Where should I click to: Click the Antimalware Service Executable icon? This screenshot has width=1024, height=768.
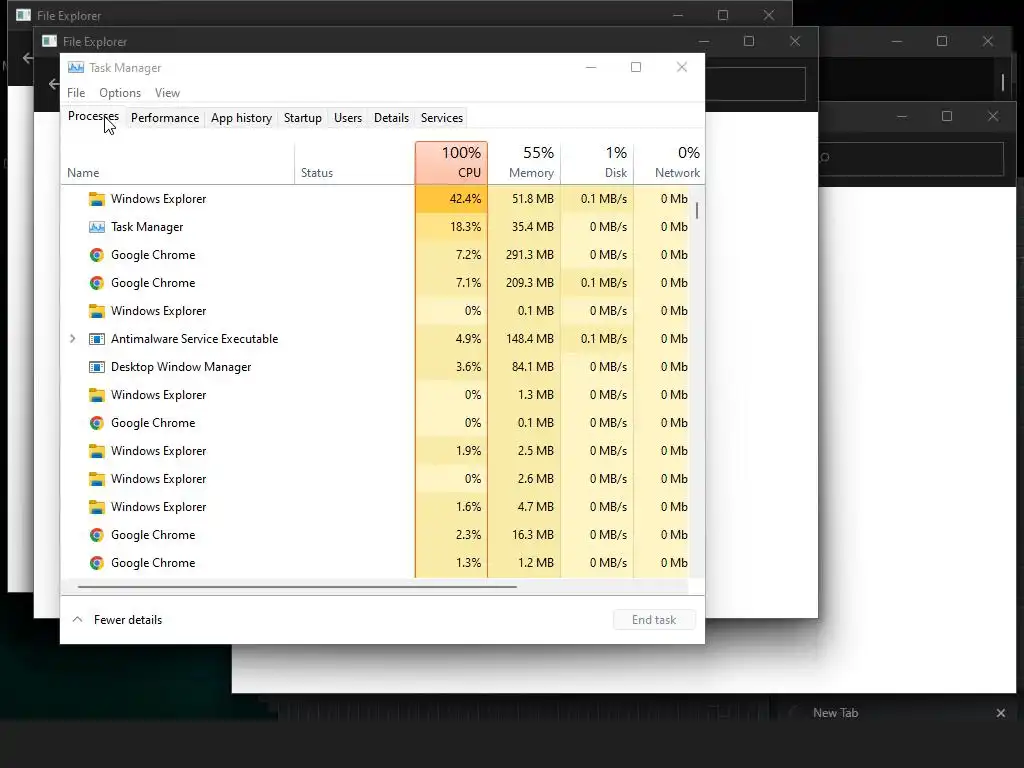coord(97,339)
